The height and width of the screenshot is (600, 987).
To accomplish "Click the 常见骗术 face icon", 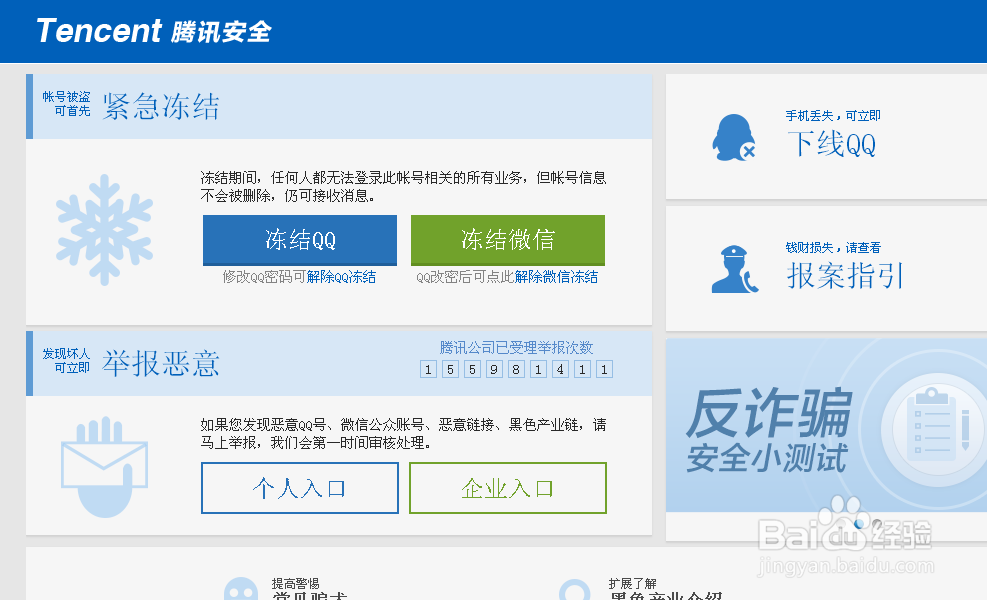I will point(241,590).
